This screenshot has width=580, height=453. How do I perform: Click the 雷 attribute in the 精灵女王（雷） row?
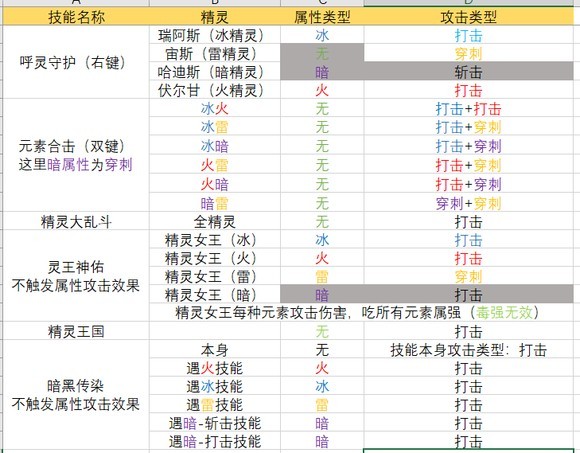tap(322, 276)
